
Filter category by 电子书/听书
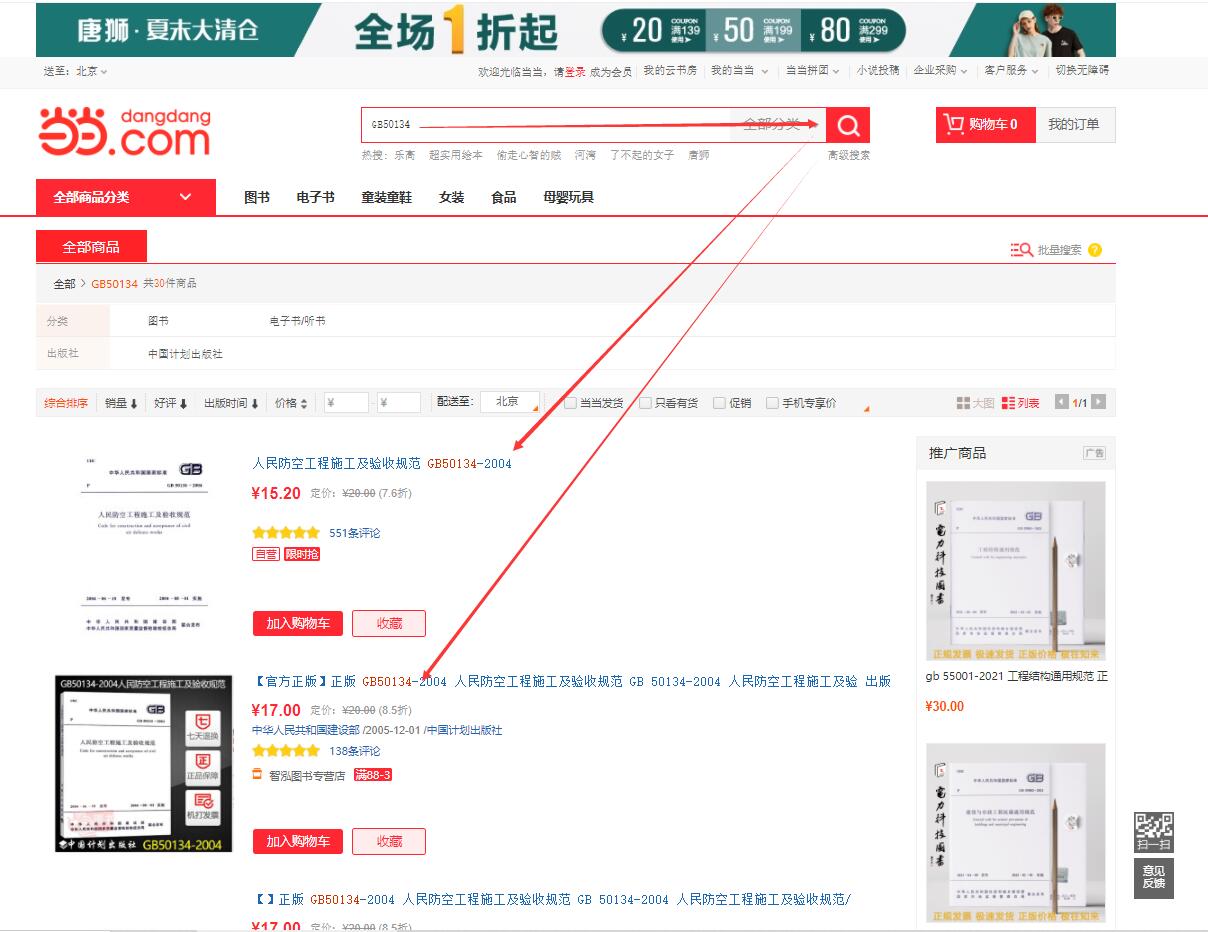297,321
